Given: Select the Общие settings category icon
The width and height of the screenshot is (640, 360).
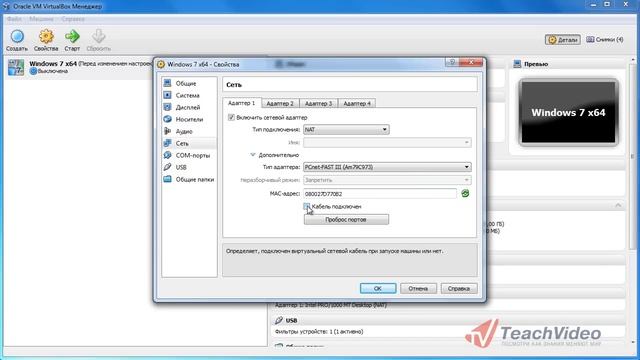Looking at the screenshot, I should 167,83.
